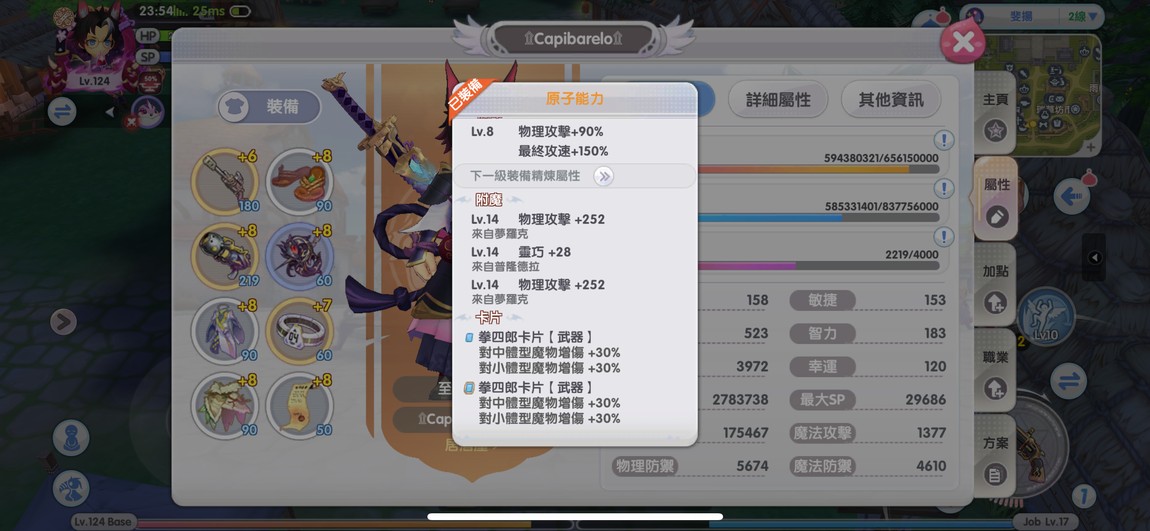
Task: Expand the left-side panel arrow
Action: pyautogui.click(x=64, y=321)
